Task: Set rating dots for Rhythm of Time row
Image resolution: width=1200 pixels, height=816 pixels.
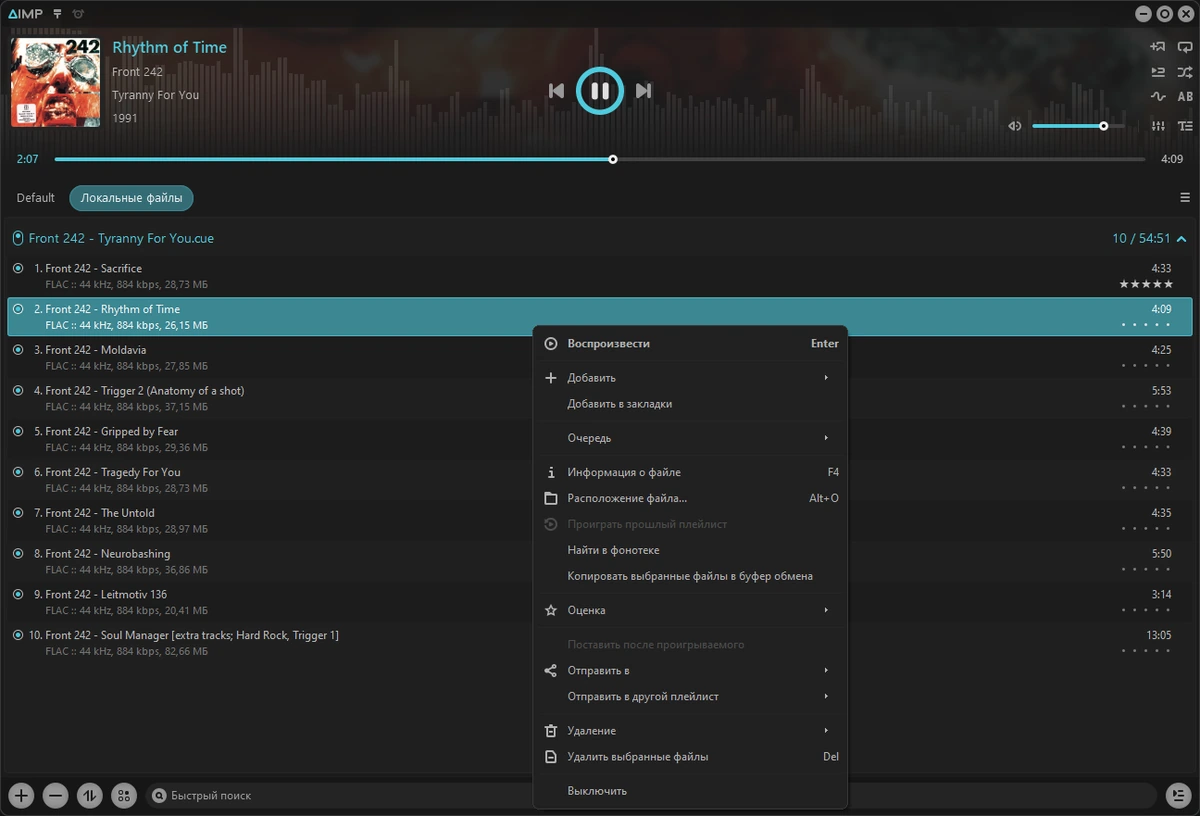Action: (x=1146, y=325)
